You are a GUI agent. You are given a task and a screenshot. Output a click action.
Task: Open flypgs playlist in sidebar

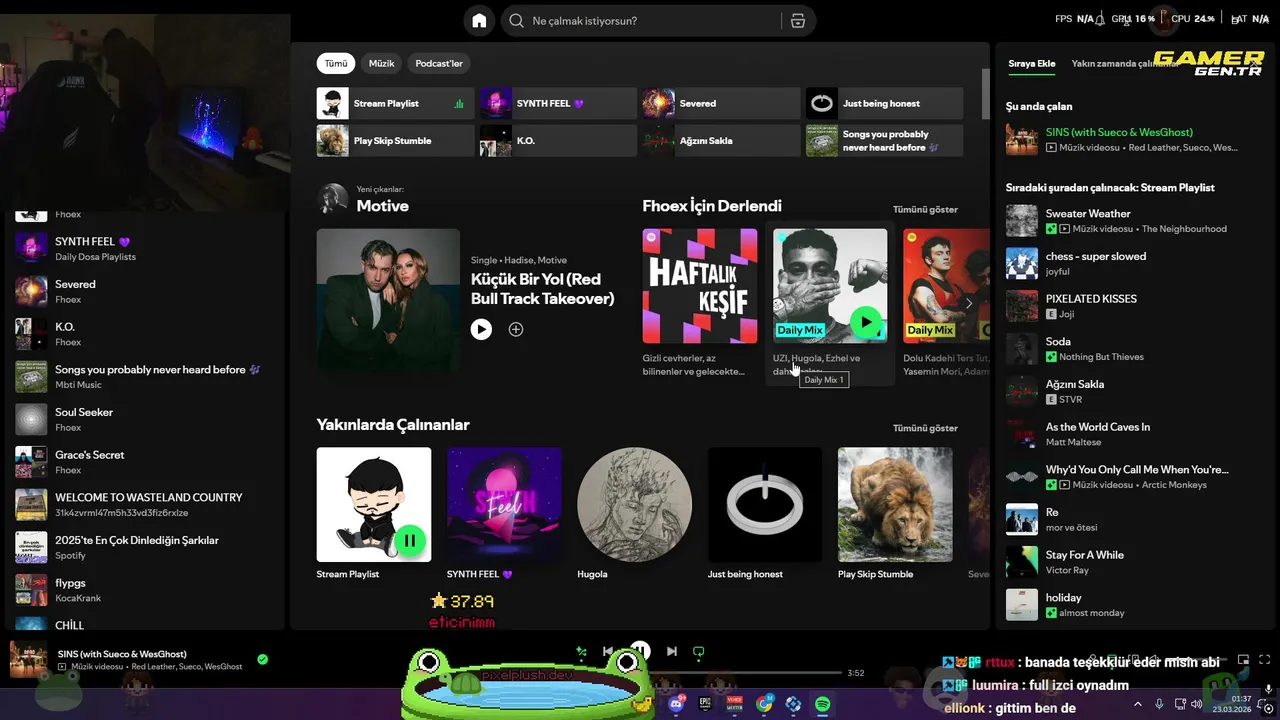click(145, 590)
